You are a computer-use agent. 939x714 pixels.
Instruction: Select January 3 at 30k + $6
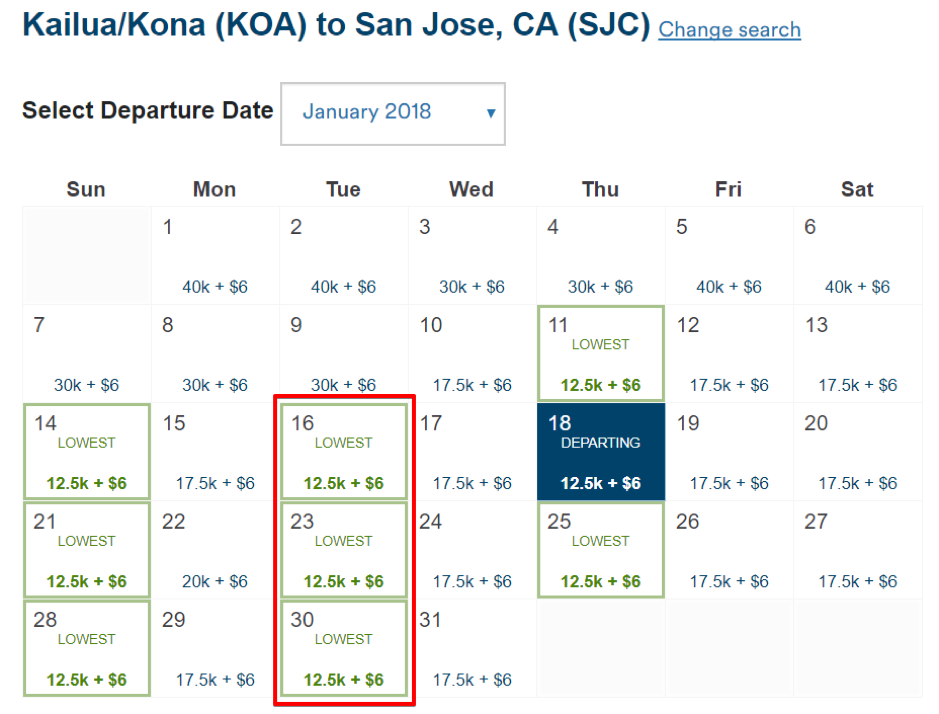pos(471,256)
